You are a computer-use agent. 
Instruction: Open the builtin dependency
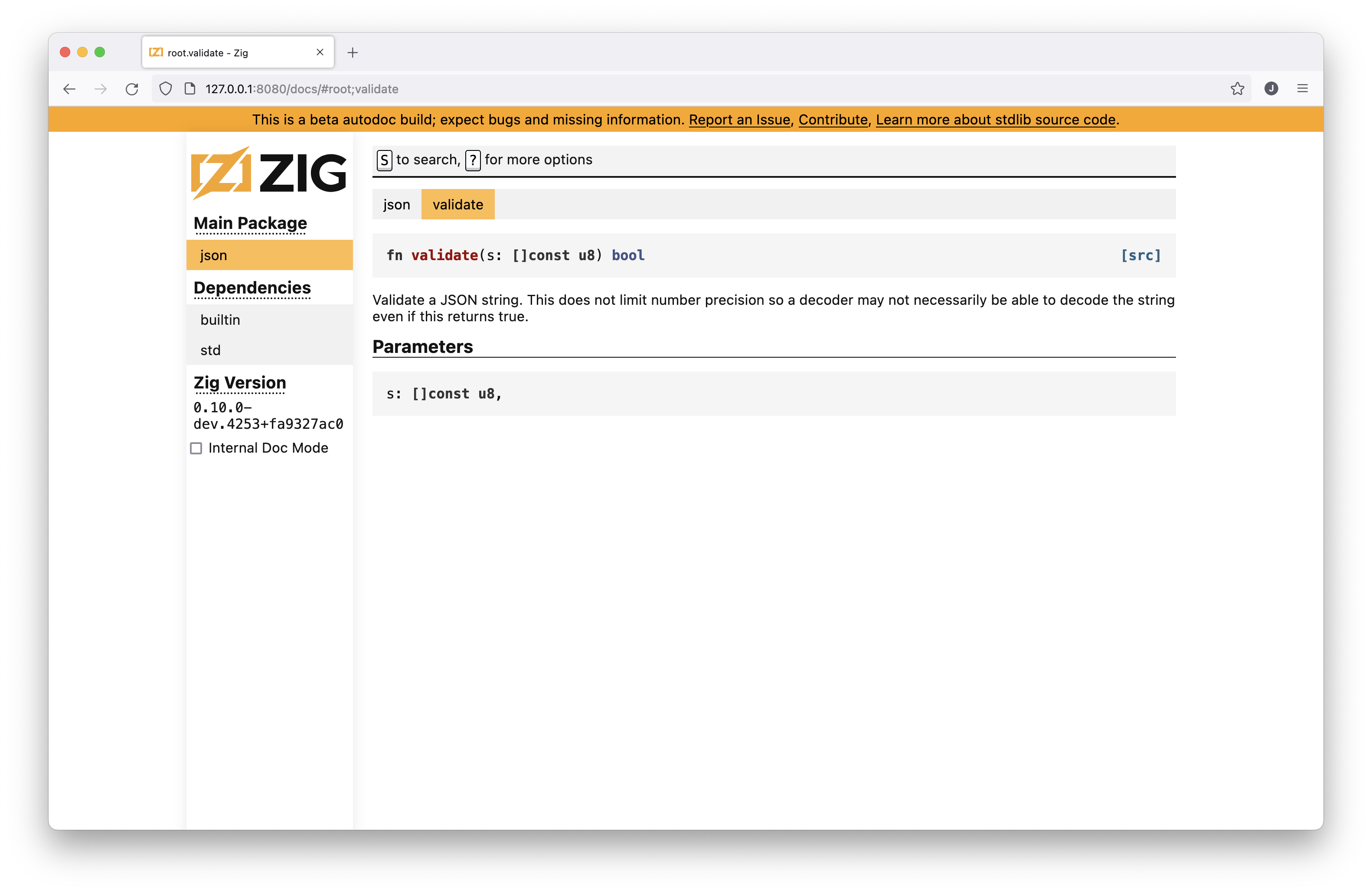pyautogui.click(x=220, y=320)
